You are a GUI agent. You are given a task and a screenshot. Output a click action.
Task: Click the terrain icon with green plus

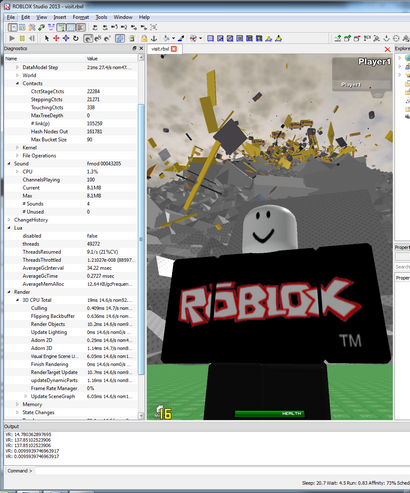[338, 38]
